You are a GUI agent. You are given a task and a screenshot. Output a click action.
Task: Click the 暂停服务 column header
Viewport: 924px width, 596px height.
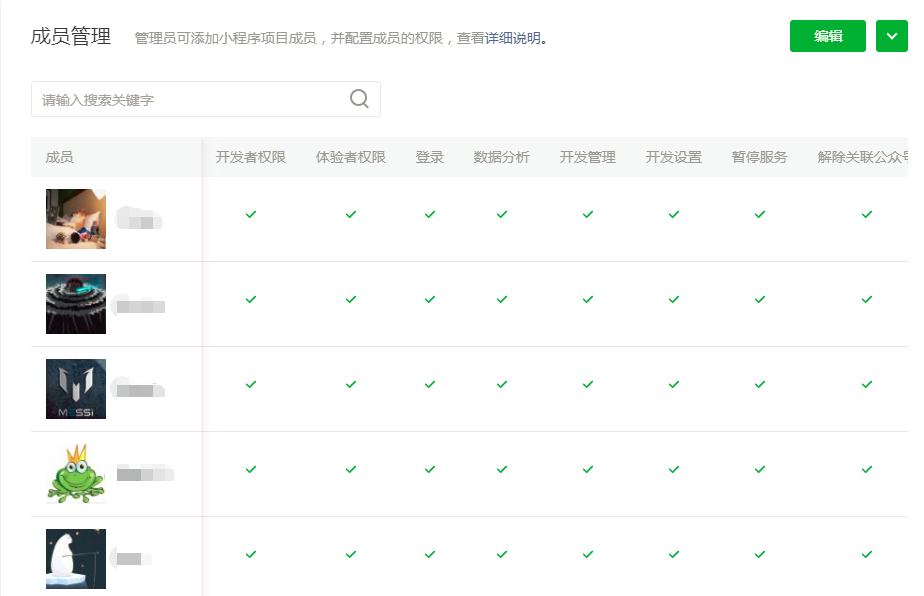[760, 158]
